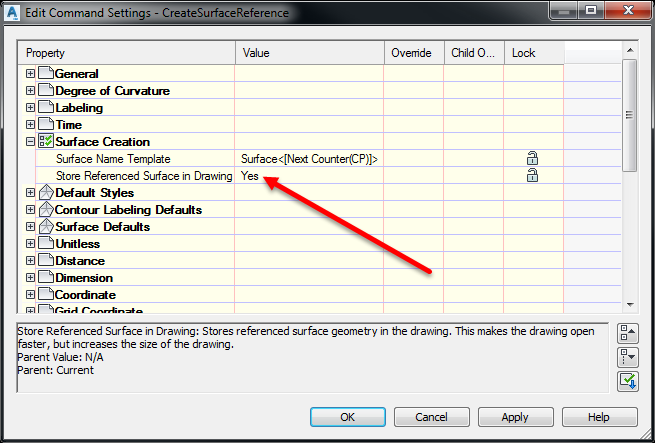Click the Cancel button
This screenshot has height=443, width=655.
[432, 417]
